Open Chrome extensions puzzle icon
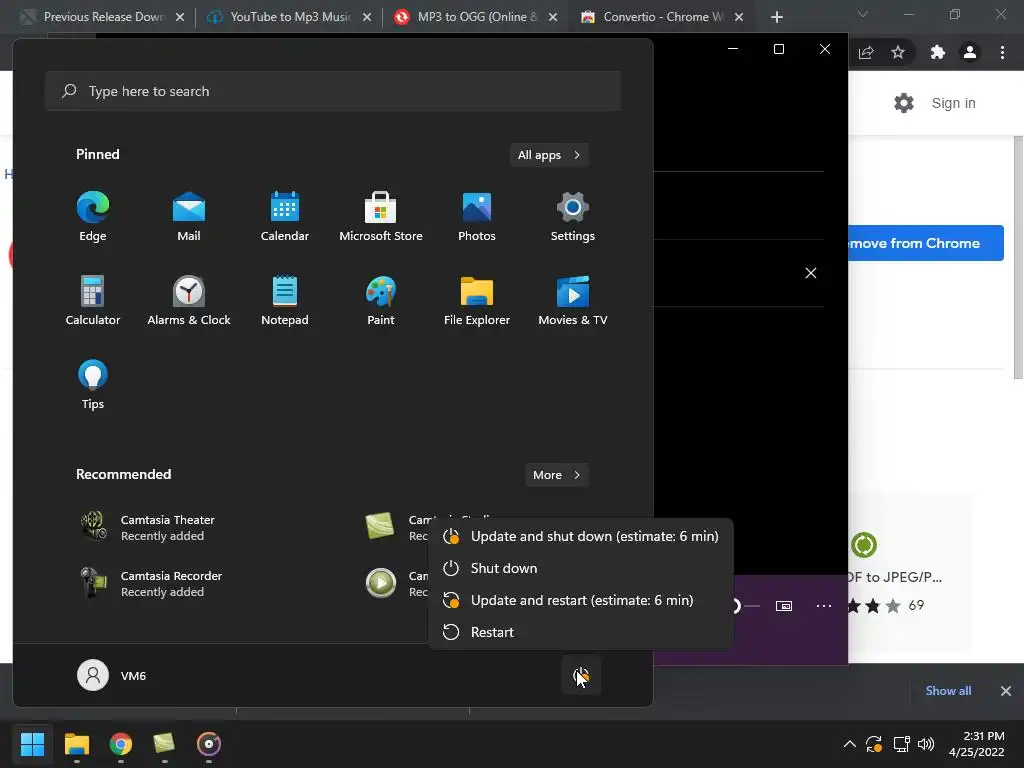The height and width of the screenshot is (768, 1024). 938,52
